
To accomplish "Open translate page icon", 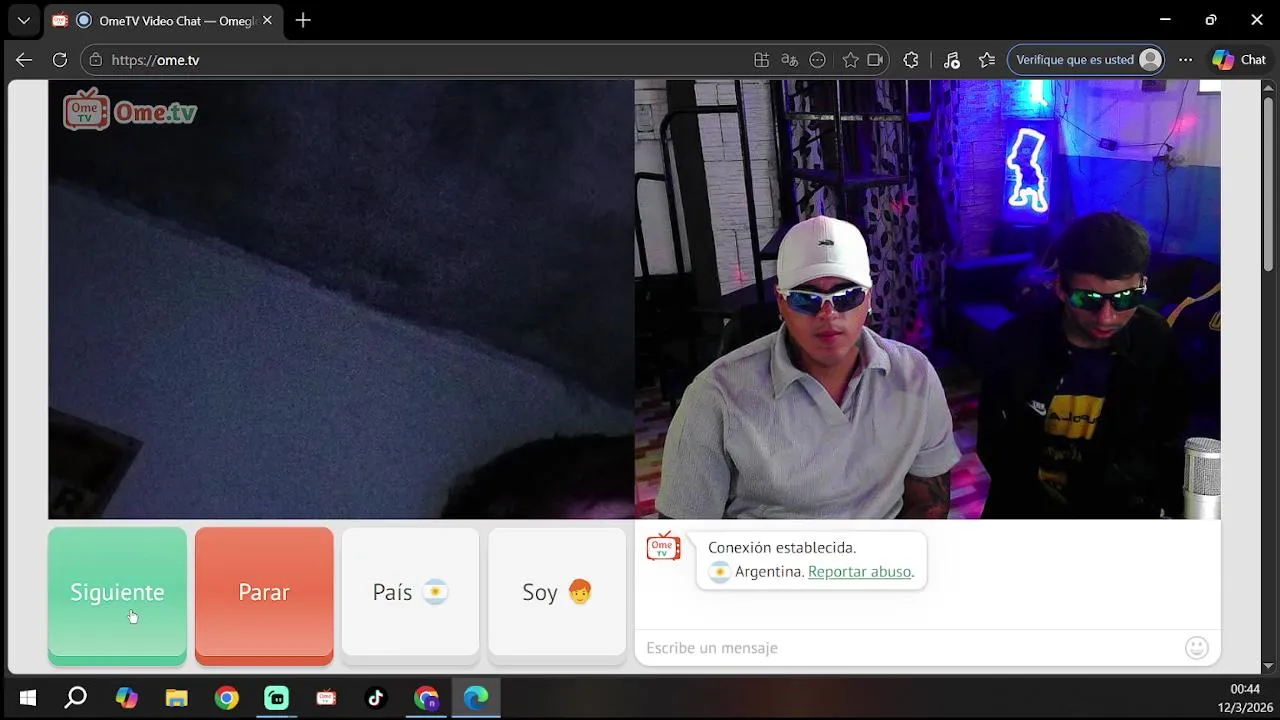I will pyautogui.click(x=789, y=60).
